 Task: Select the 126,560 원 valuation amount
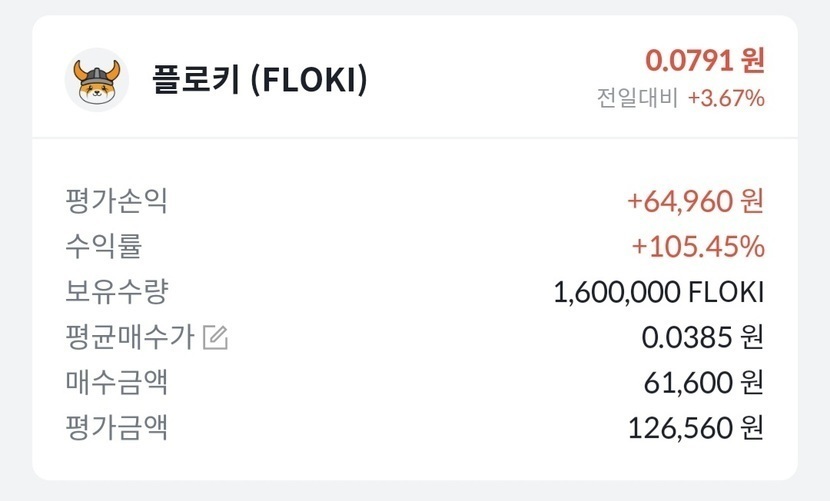coord(696,428)
